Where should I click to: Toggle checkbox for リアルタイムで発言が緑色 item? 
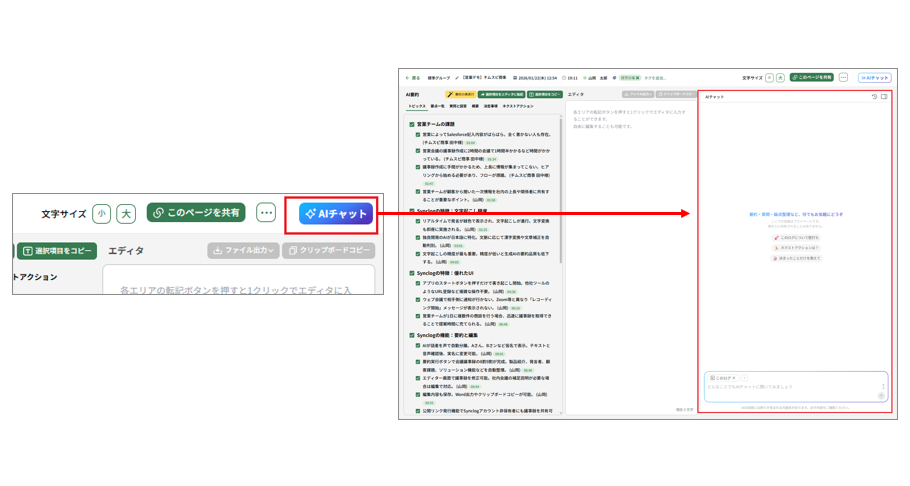pos(417,221)
